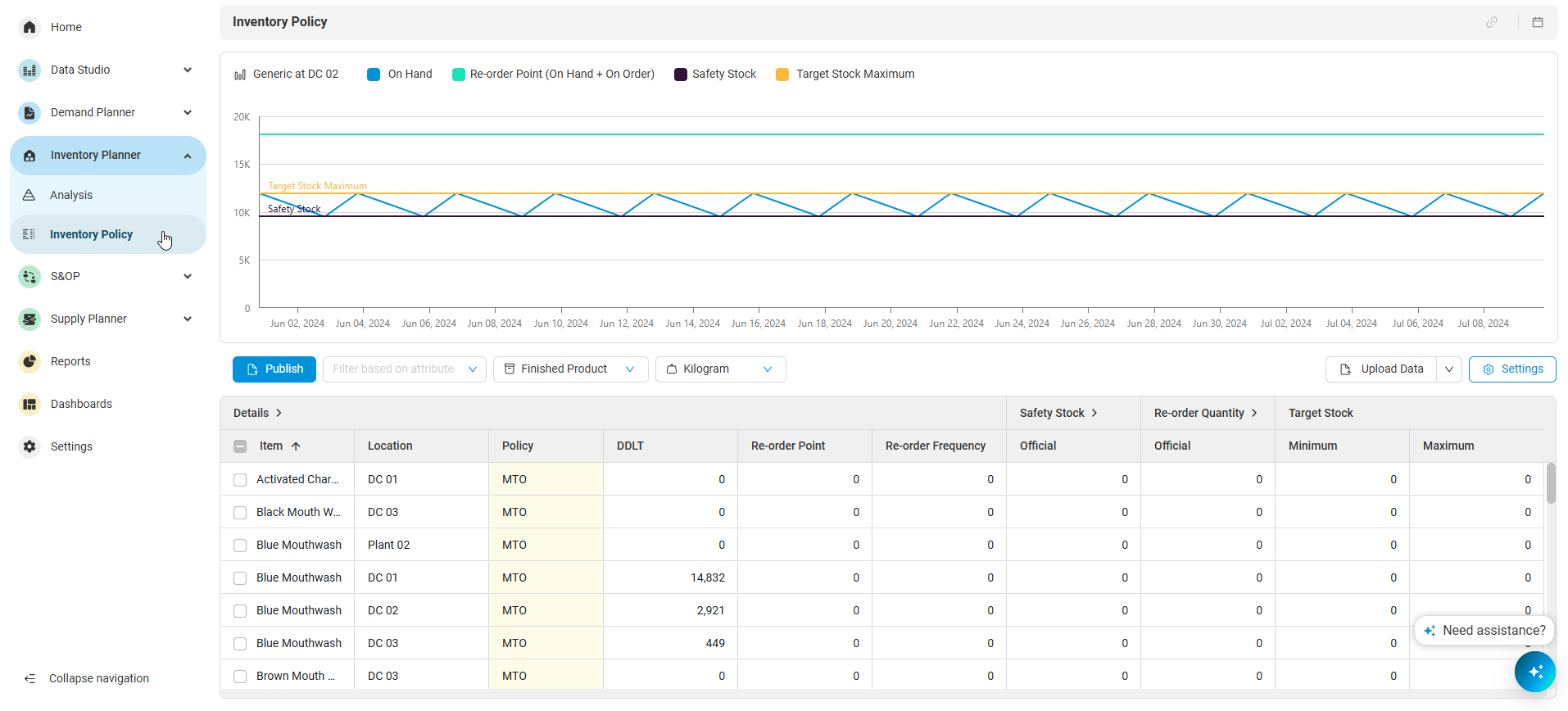Click the MTO policy cell for Blue Mouthwash DC 02
1568x711 pixels.
(x=546, y=610)
